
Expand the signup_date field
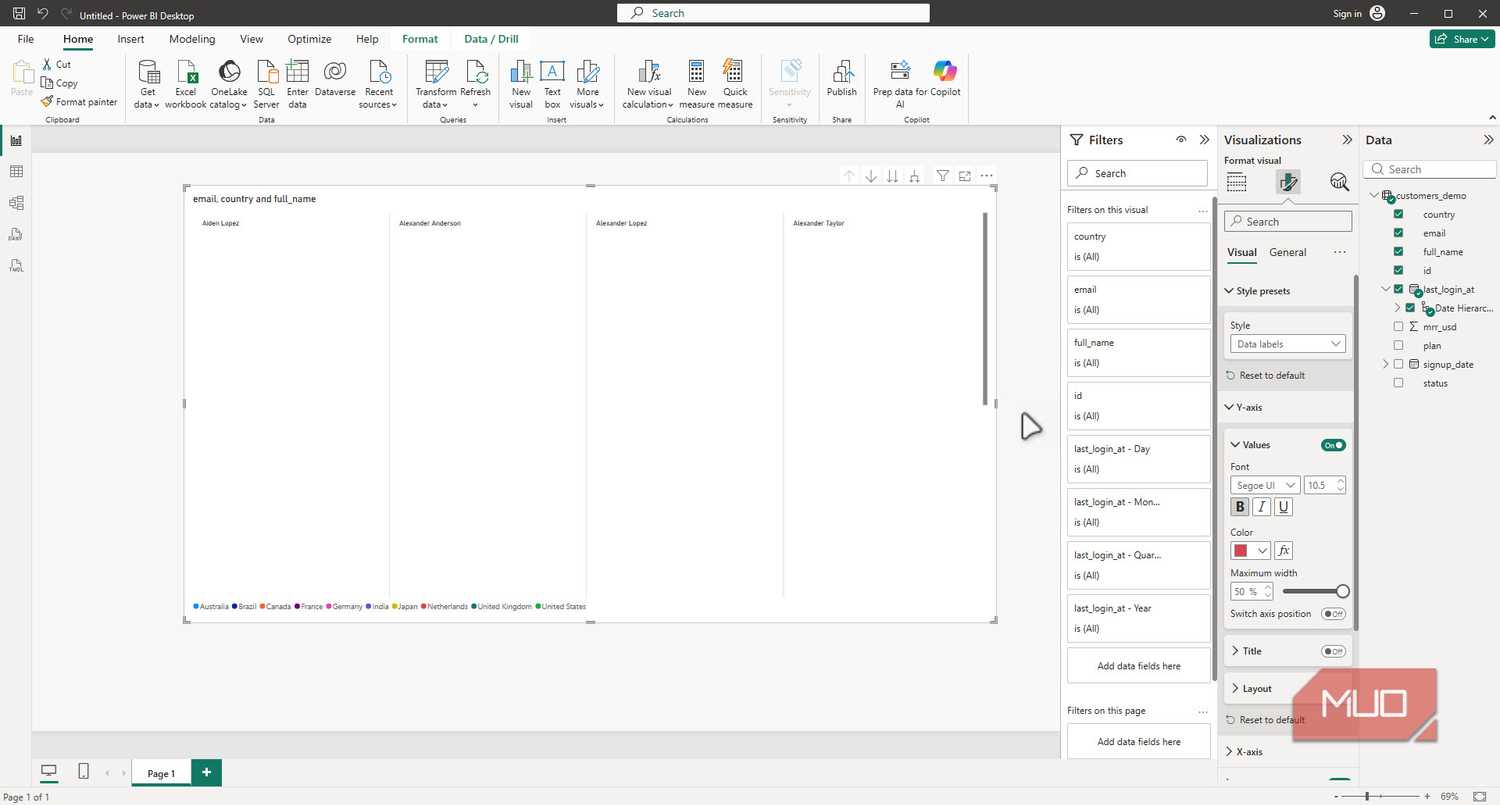(1385, 364)
